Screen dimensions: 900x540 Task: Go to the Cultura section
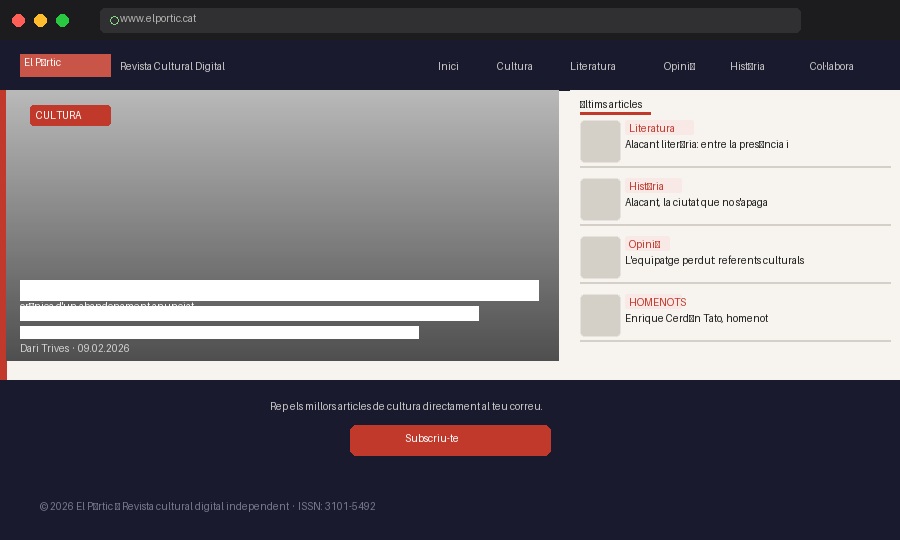pyautogui.click(x=514, y=67)
